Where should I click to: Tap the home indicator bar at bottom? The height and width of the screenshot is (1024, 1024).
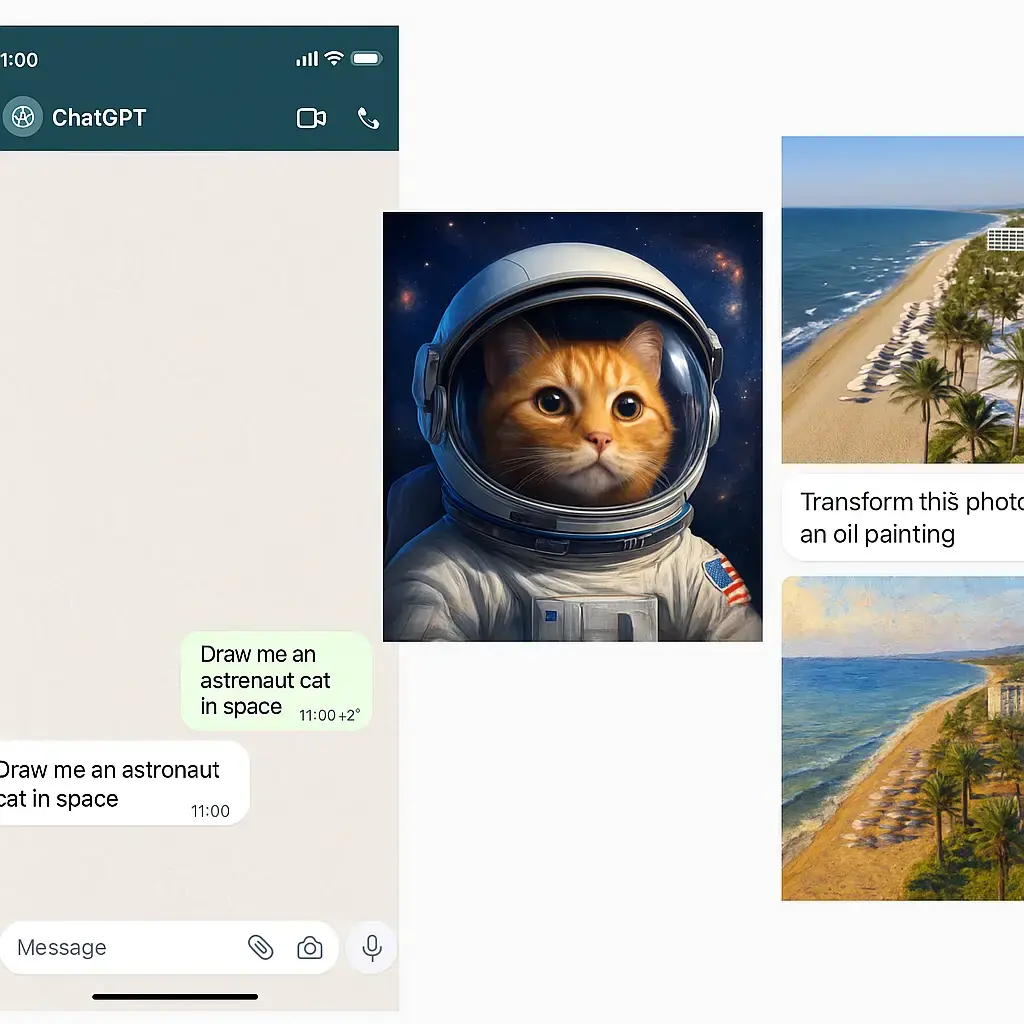(175, 996)
